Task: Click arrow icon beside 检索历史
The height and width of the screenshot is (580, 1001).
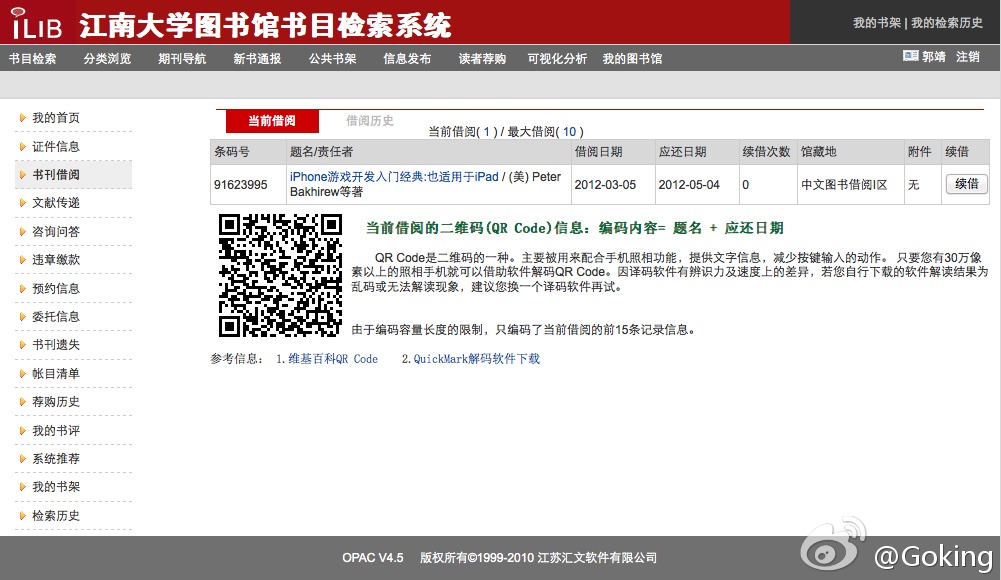Action: (x=23, y=516)
